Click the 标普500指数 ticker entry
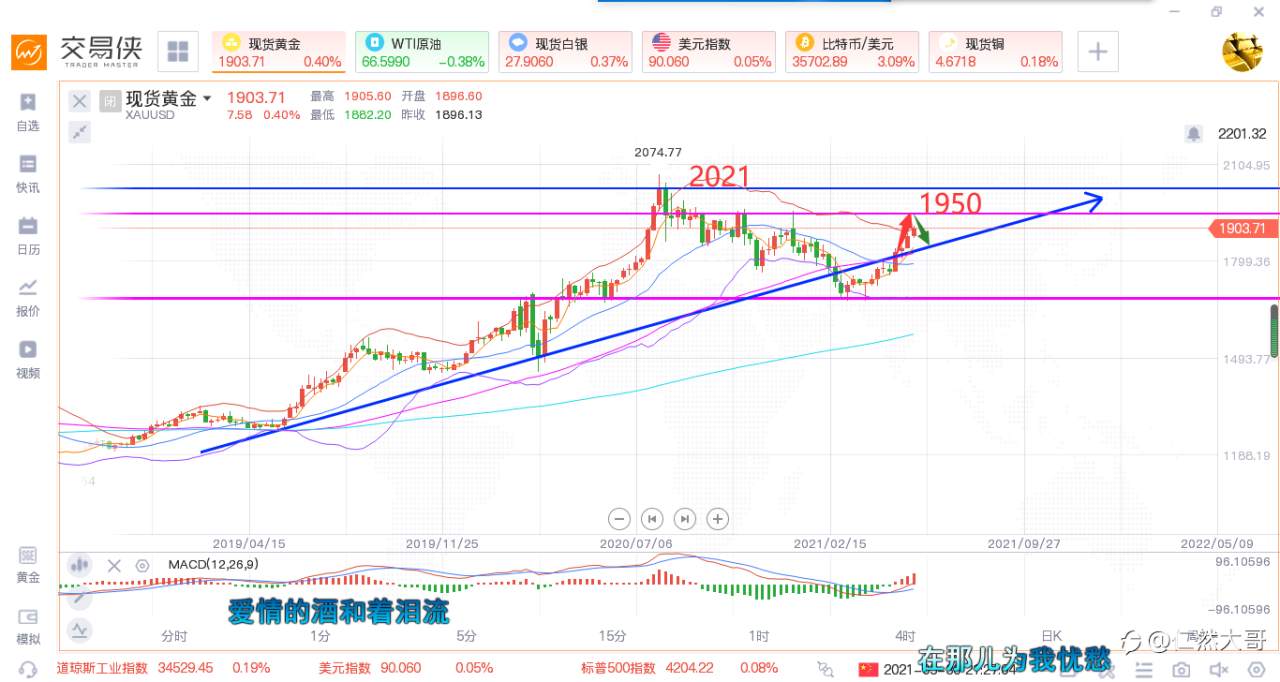Viewport: 1280px width, 682px height. (x=679, y=668)
